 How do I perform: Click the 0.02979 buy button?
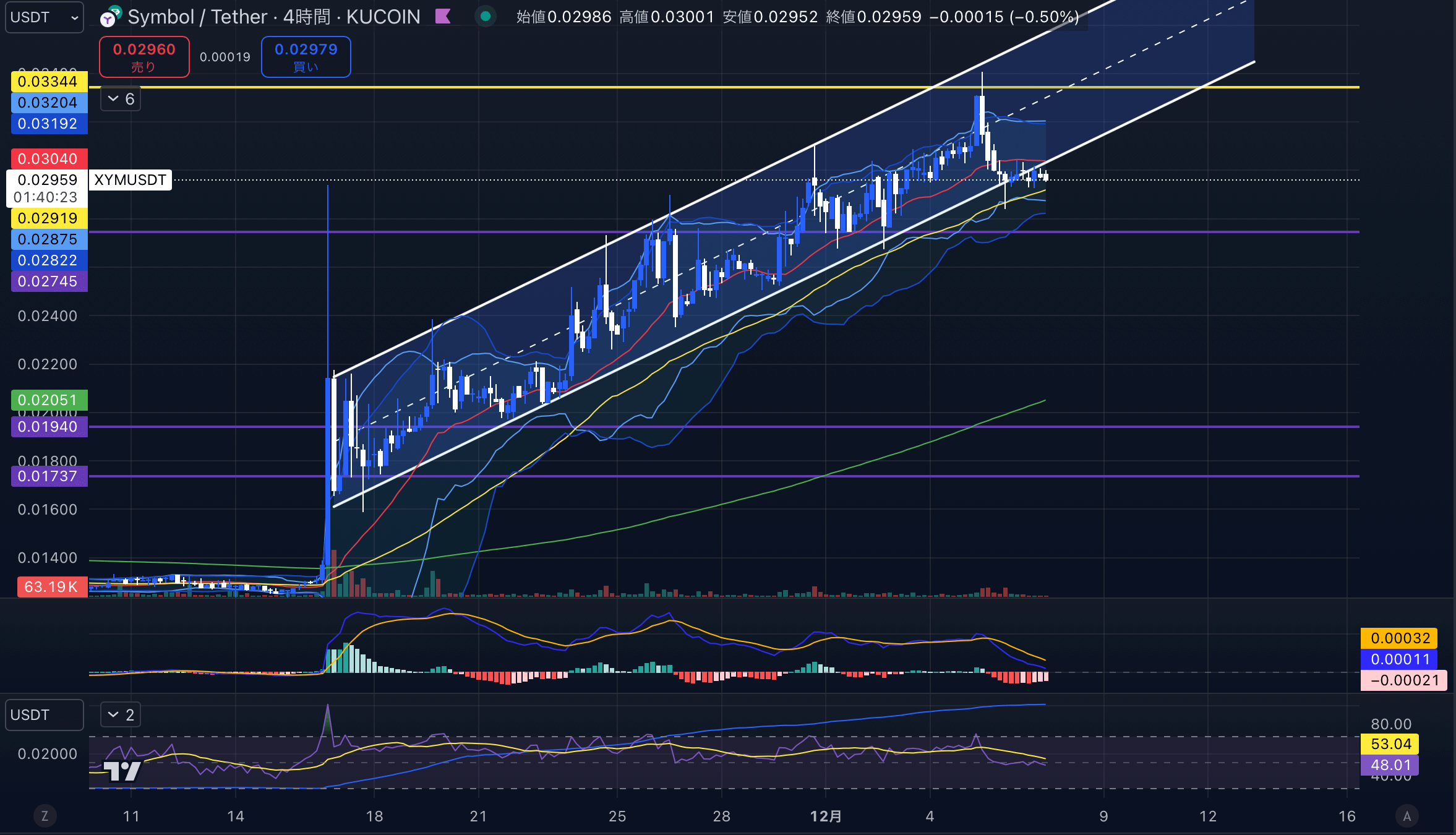[x=306, y=57]
